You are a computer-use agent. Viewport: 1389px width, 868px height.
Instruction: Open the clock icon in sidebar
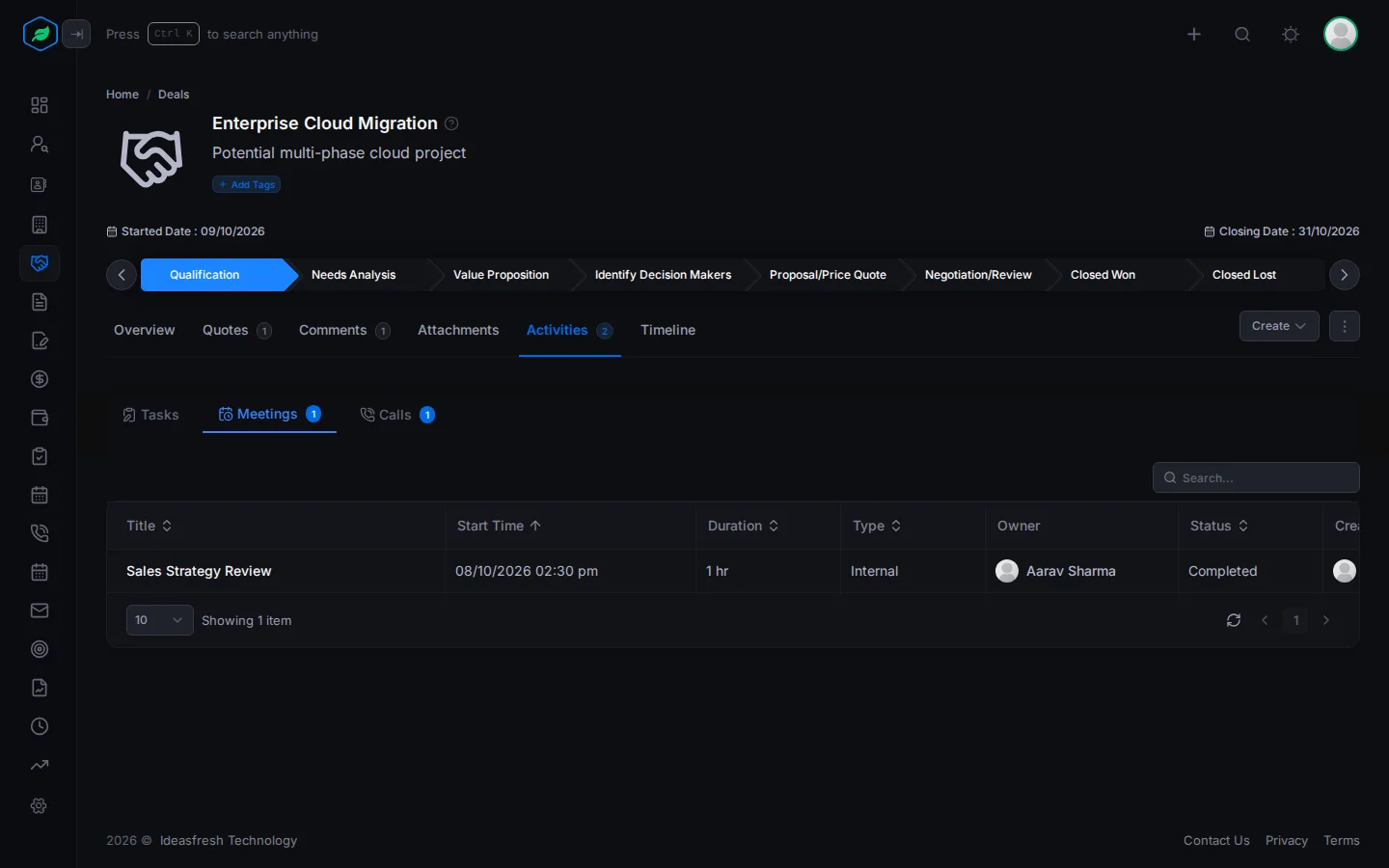pyautogui.click(x=40, y=726)
